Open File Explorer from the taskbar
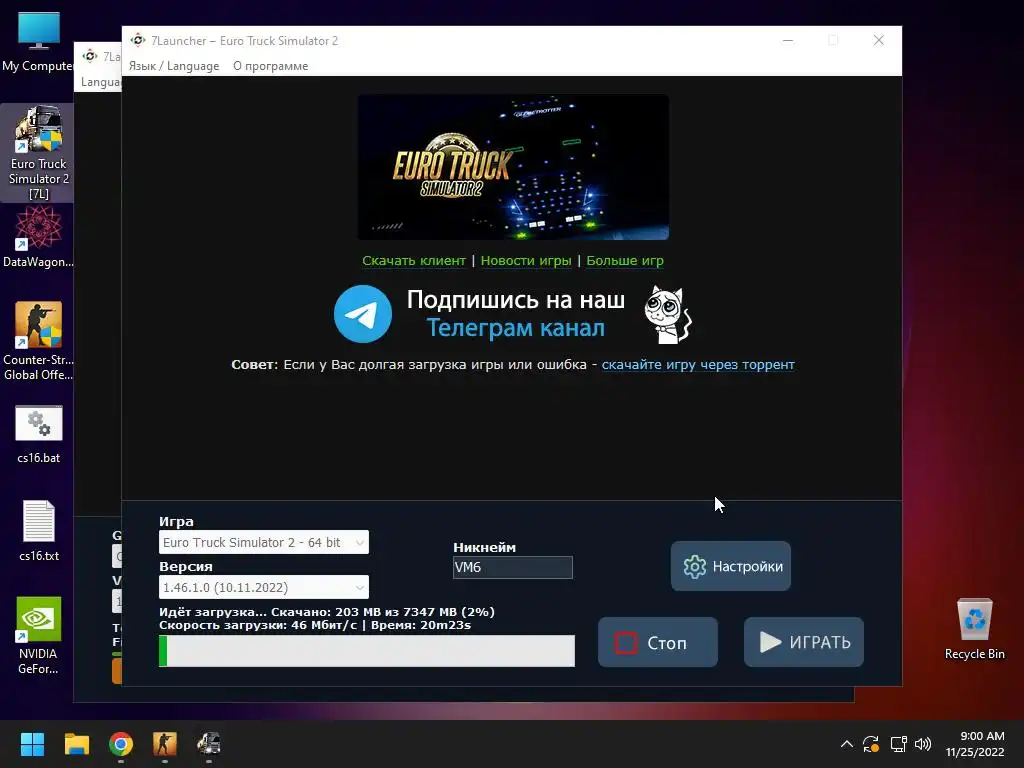The width and height of the screenshot is (1024, 768). tap(76, 744)
